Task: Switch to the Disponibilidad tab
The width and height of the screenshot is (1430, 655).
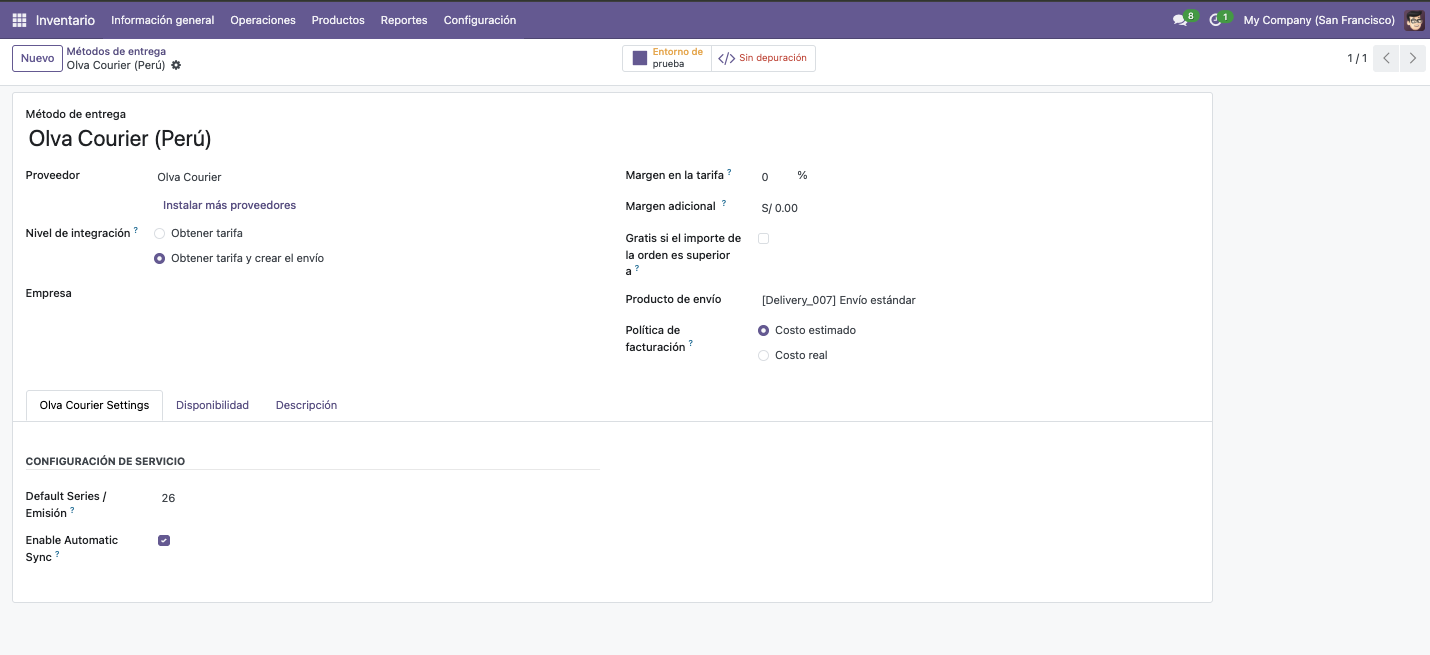Action: (212, 405)
